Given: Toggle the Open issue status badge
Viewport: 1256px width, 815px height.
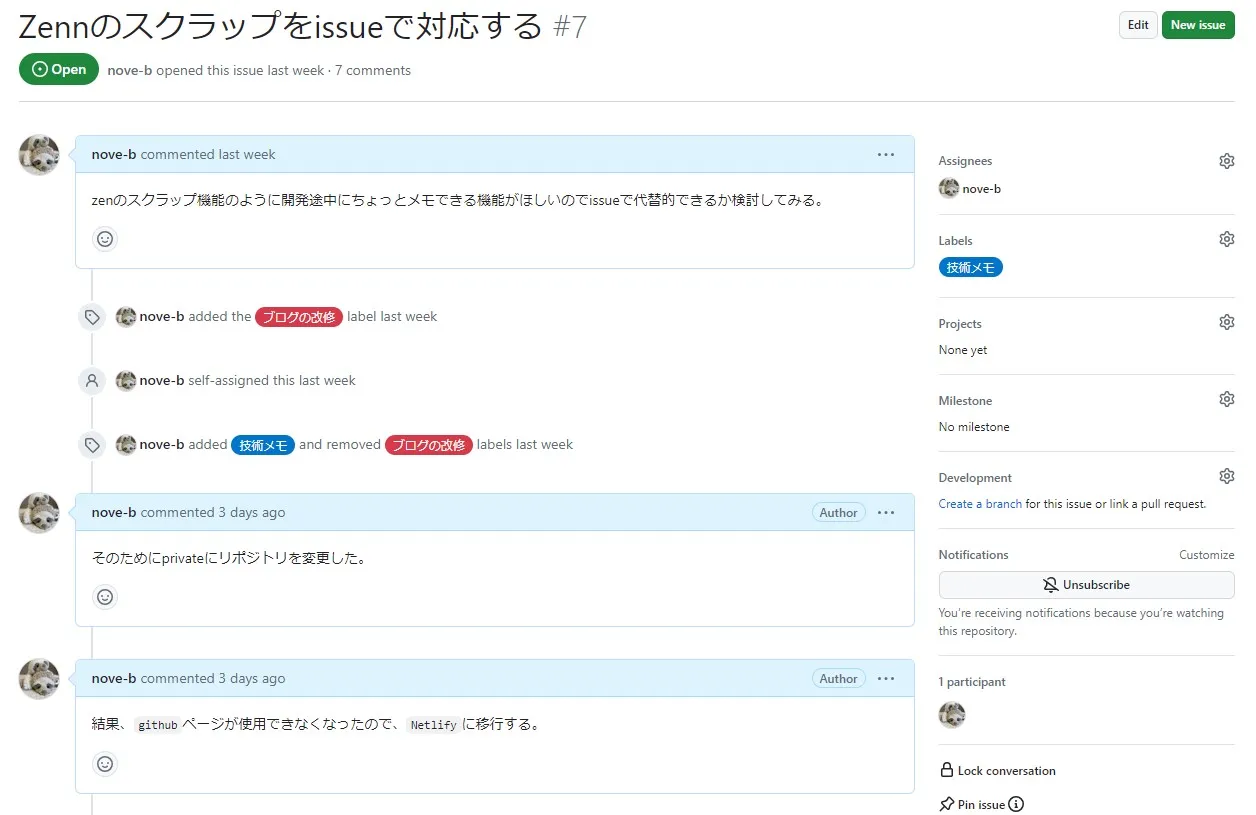Looking at the screenshot, I should point(58,69).
